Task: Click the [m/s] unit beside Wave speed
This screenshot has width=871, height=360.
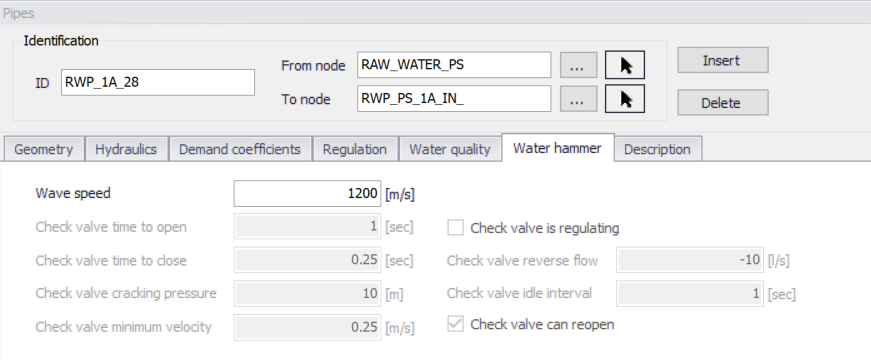Action: click(x=400, y=194)
